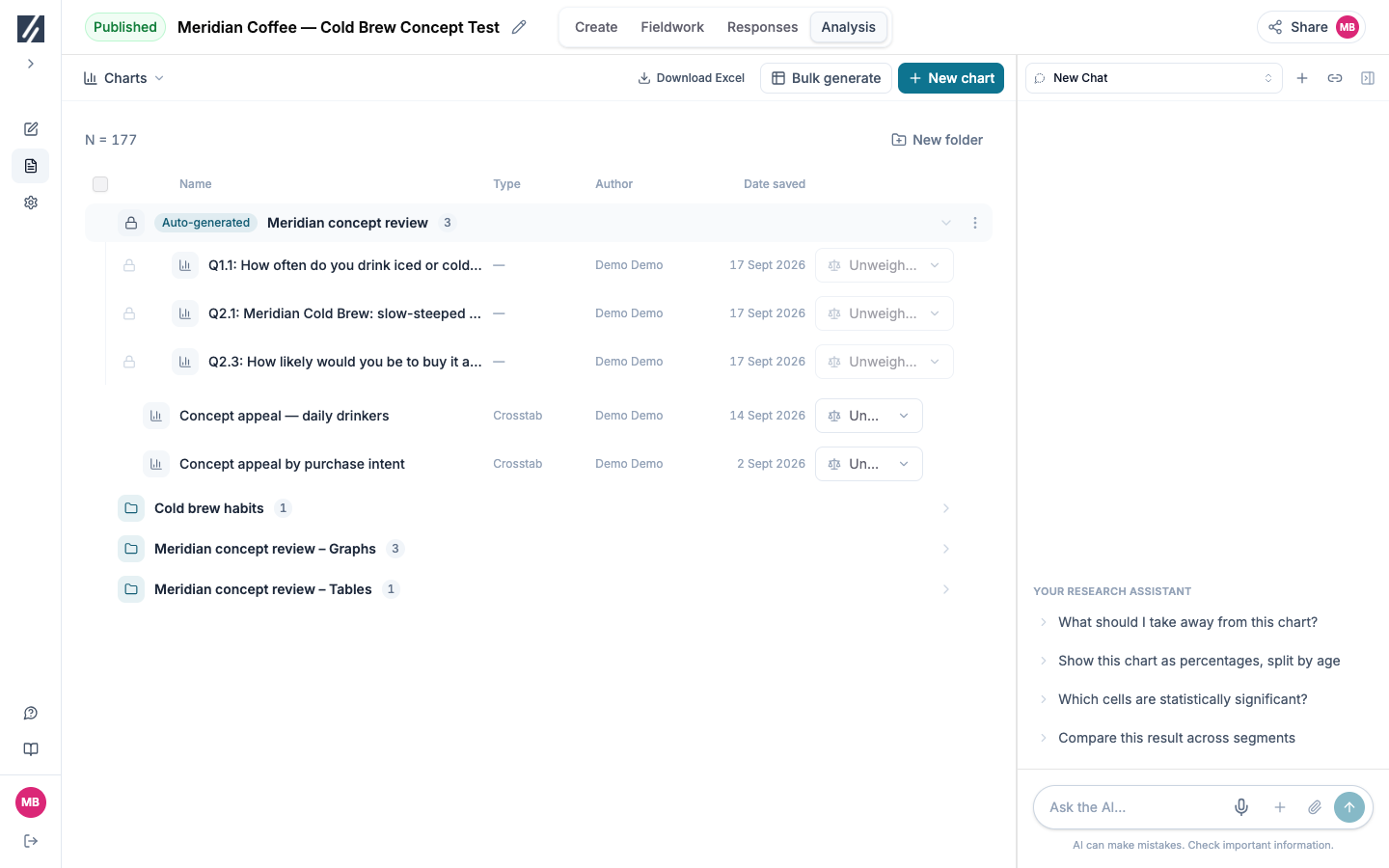Select 'Show this chart as percentages, split by age'
The width and height of the screenshot is (1389, 868).
[x=1199, y=661]
